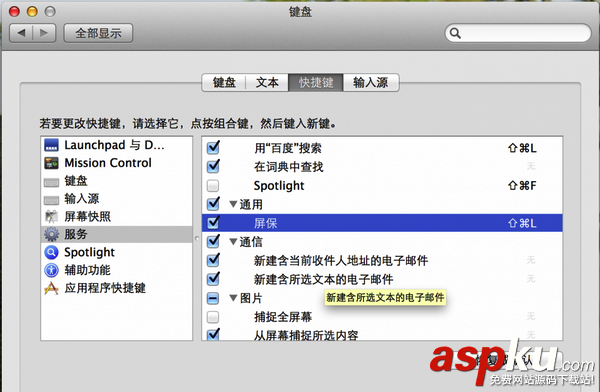
Task: Toggle the 屏保 checkbox
Action: [x=213, y=222]
